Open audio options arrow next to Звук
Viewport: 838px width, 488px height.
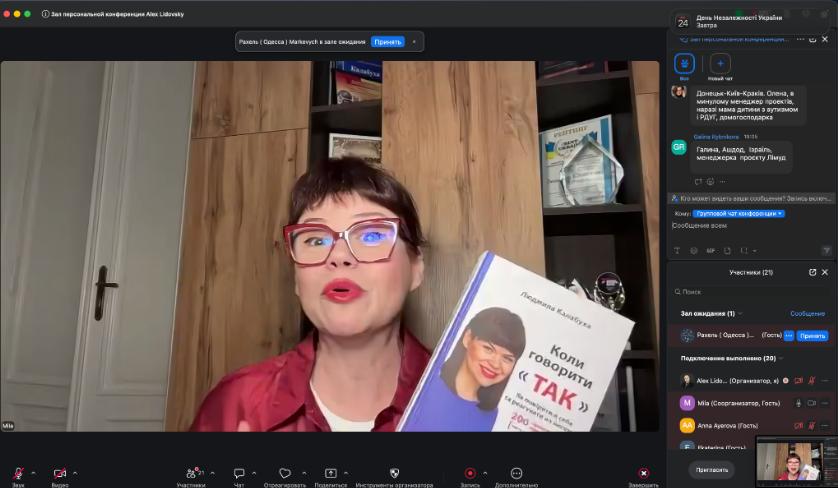(33, 473)
